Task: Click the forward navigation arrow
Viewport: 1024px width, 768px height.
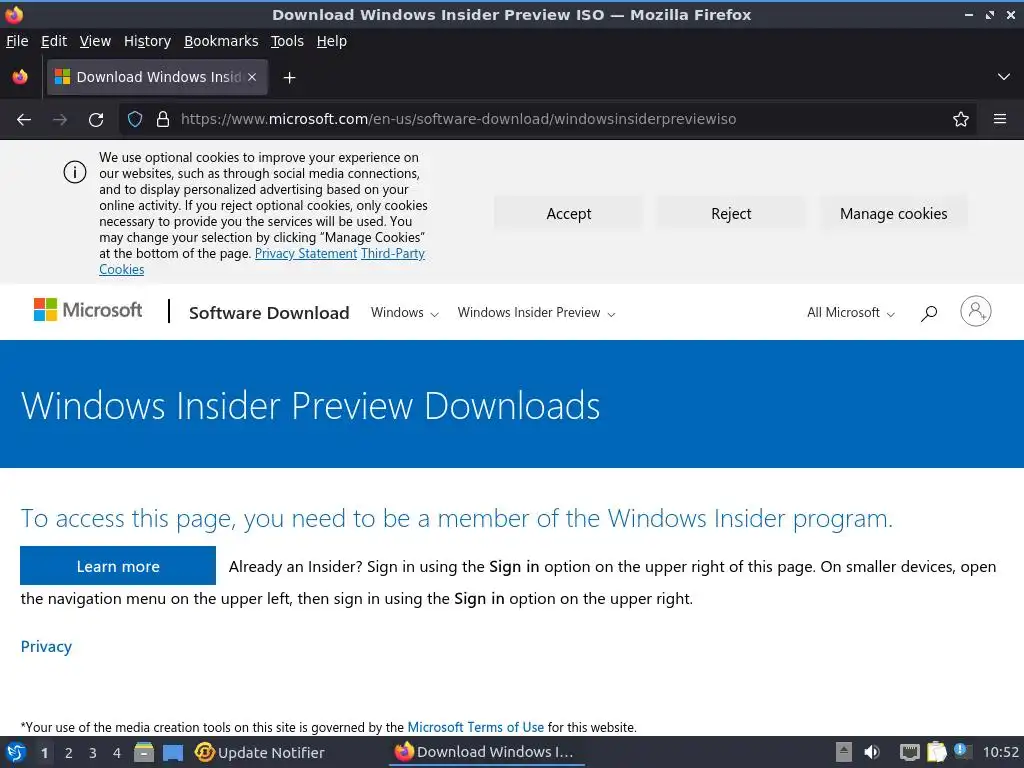Action: coord(60,120)
